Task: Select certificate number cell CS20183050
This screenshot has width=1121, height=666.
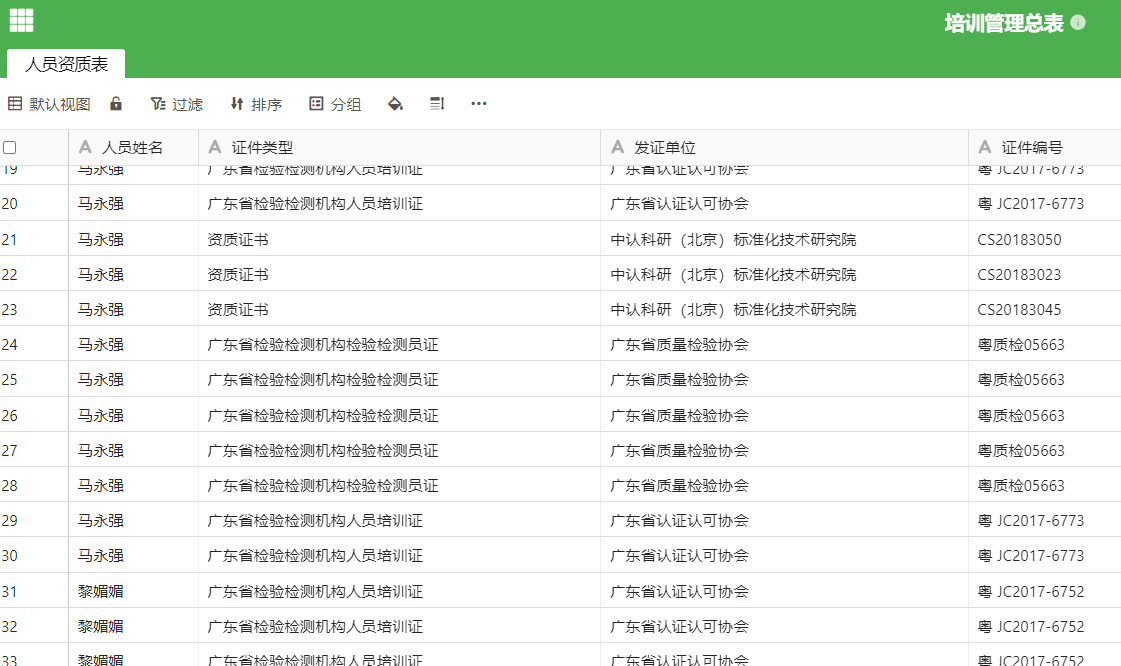Action: coord(1019,240)
